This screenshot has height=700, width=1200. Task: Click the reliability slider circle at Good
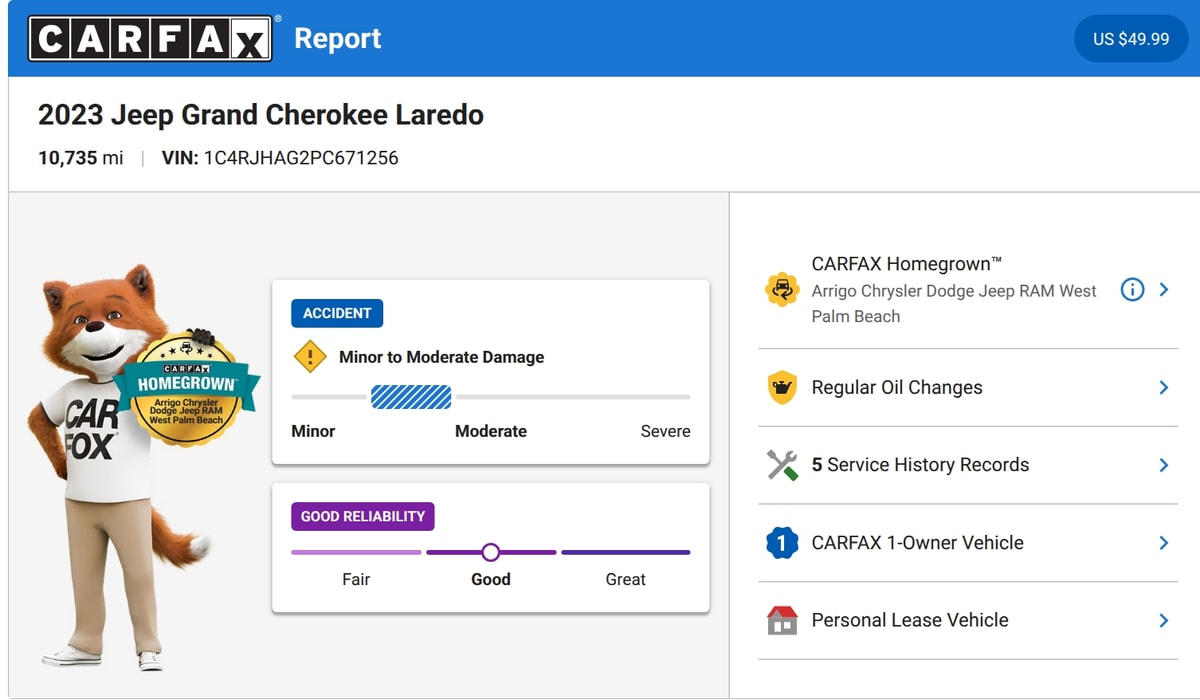pos(490,552)
